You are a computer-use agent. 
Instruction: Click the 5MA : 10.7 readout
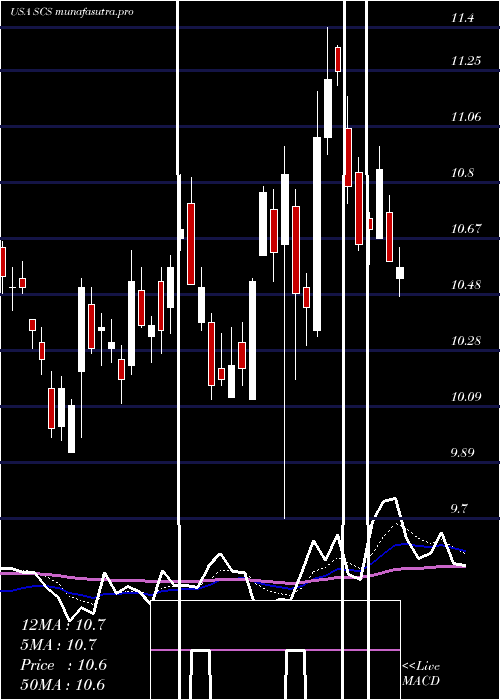pyautogui.click(x=59, y=645)
